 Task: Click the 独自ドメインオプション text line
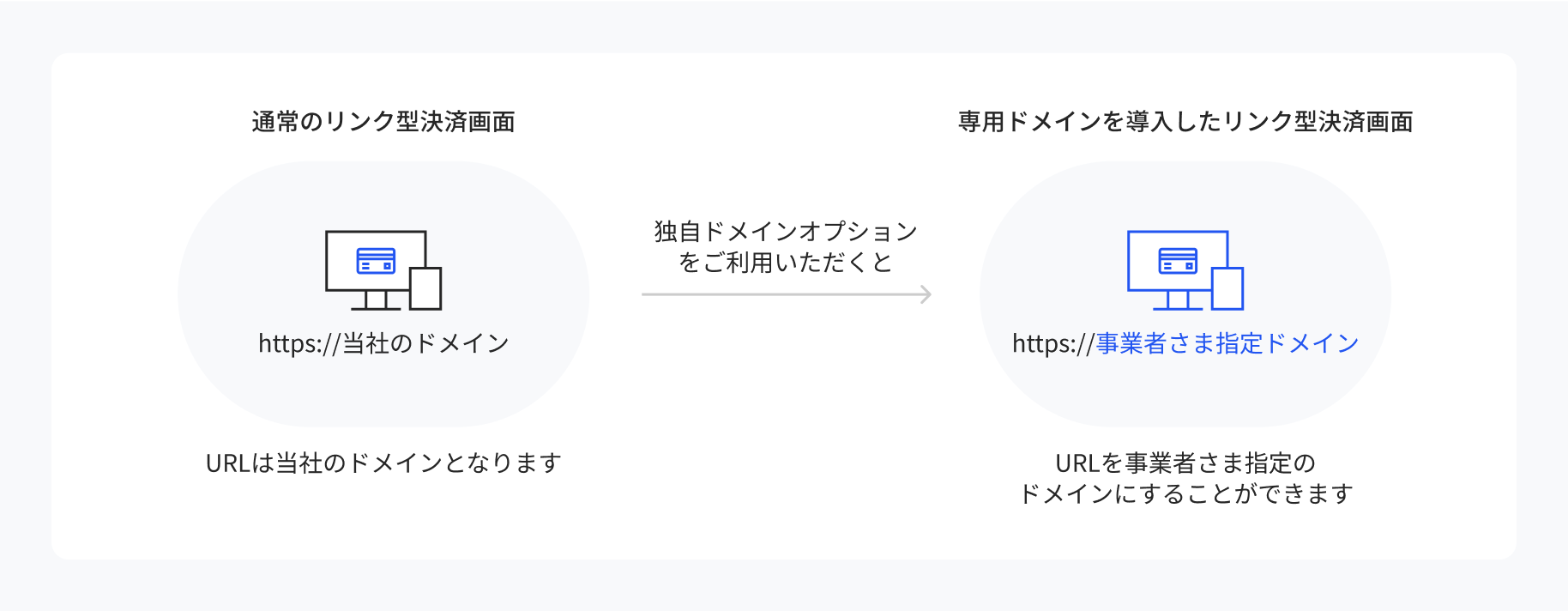[x=787, y=232]
